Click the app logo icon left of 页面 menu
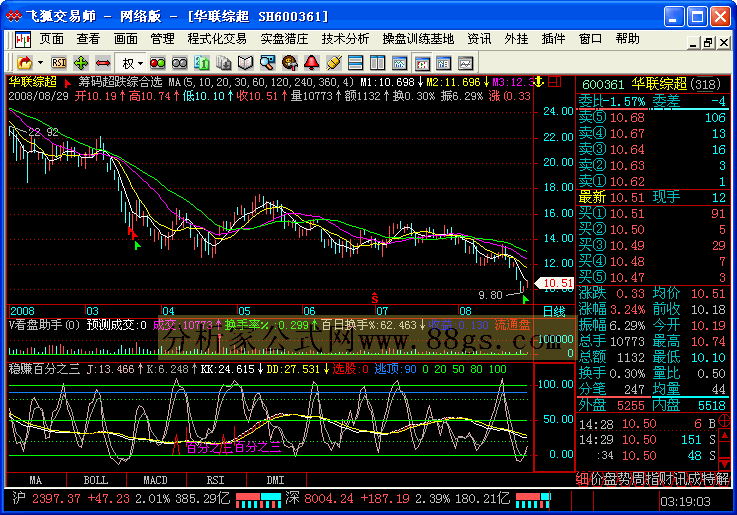Viewport: 737px width, 515px height. pos(23,39)
